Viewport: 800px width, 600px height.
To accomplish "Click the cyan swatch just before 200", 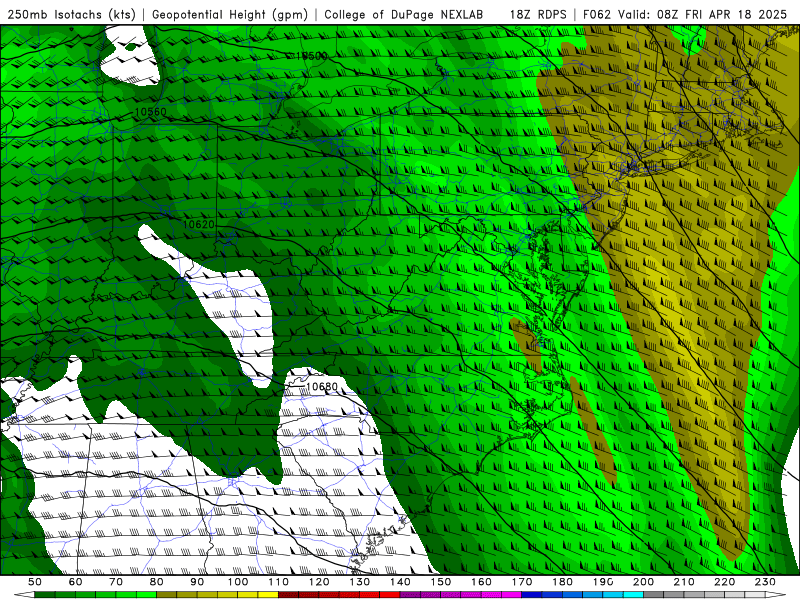I will (633, 595).
